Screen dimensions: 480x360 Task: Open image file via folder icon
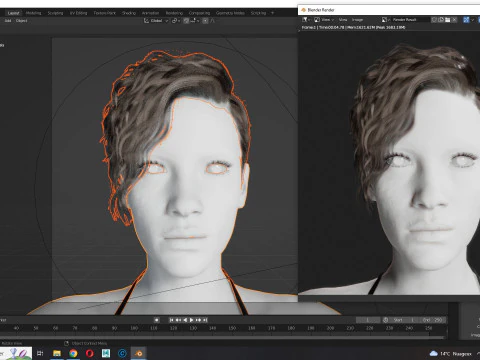point(448,20)
